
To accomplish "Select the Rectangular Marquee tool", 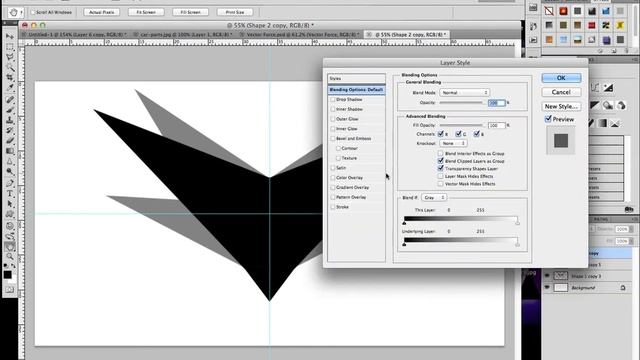I will pos(10,47).
